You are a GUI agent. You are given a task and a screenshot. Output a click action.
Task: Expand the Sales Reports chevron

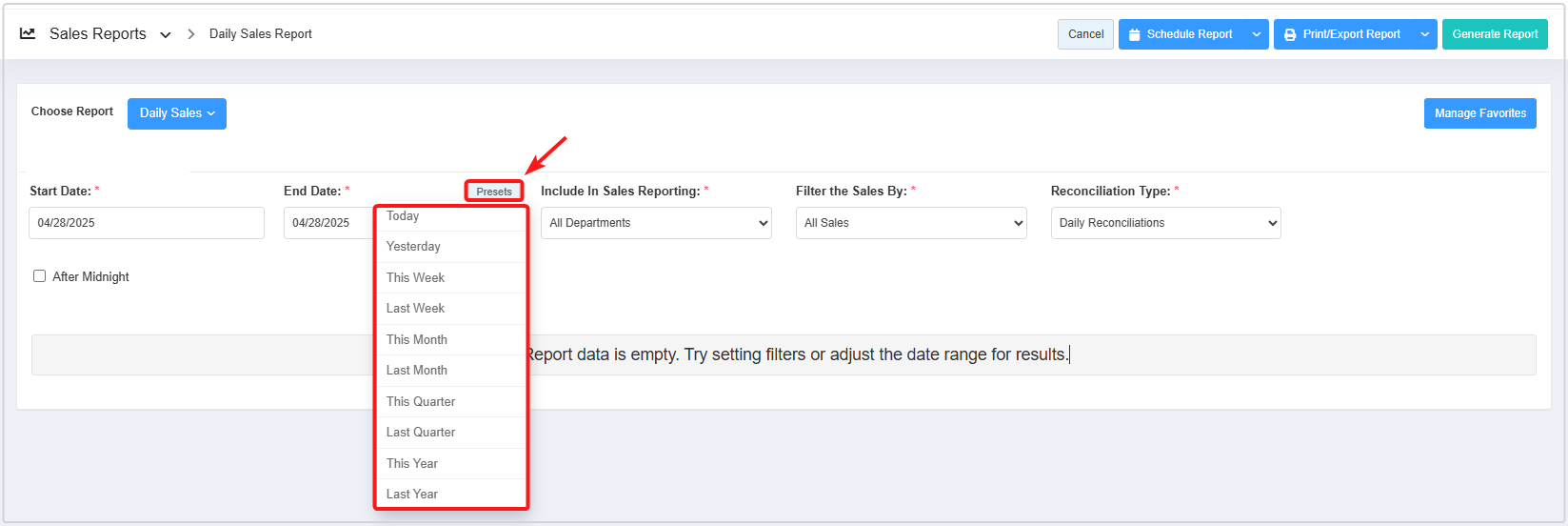click(166, 34)
